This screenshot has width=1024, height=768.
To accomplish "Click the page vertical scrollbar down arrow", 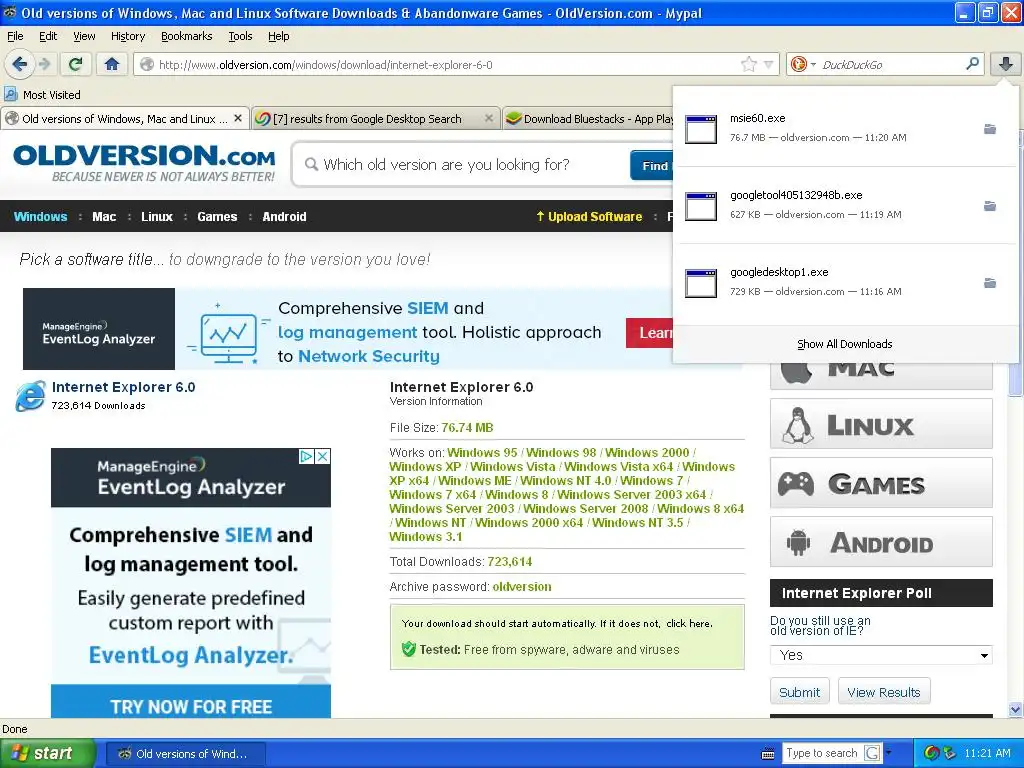I will pyautogui.click(x=1015, y=709).
